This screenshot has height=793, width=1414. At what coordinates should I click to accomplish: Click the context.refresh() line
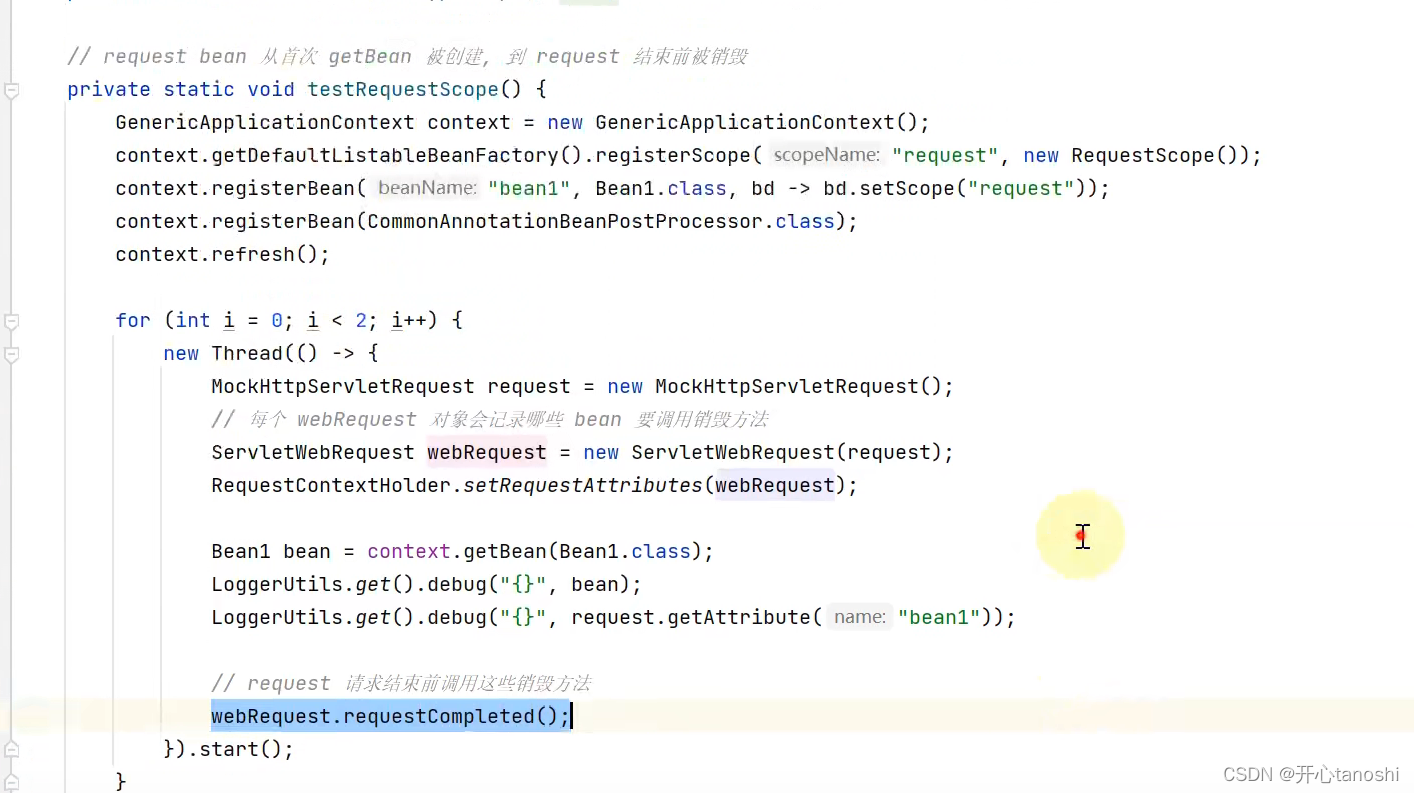[222, 254]
